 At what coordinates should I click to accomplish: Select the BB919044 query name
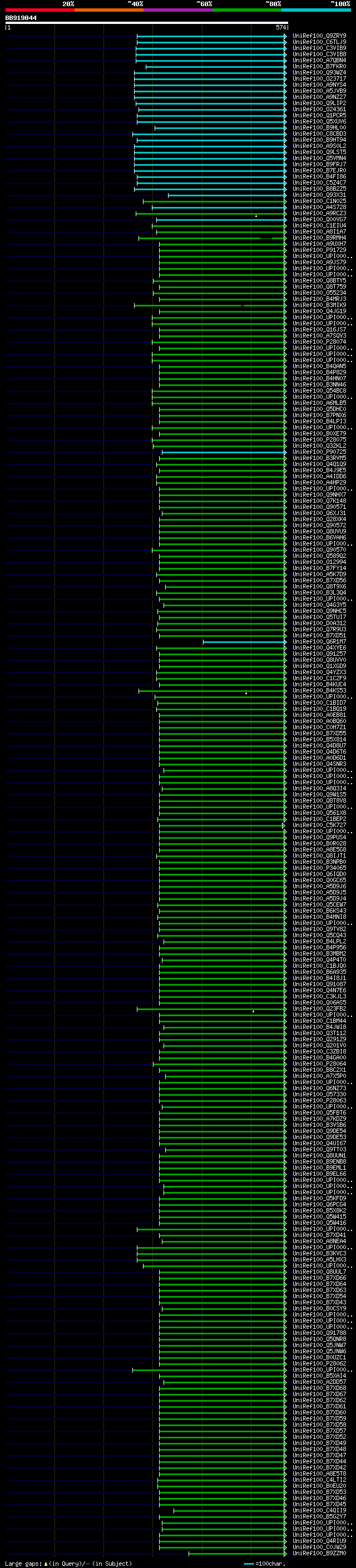pyautogui.click(x=21, y=18)
